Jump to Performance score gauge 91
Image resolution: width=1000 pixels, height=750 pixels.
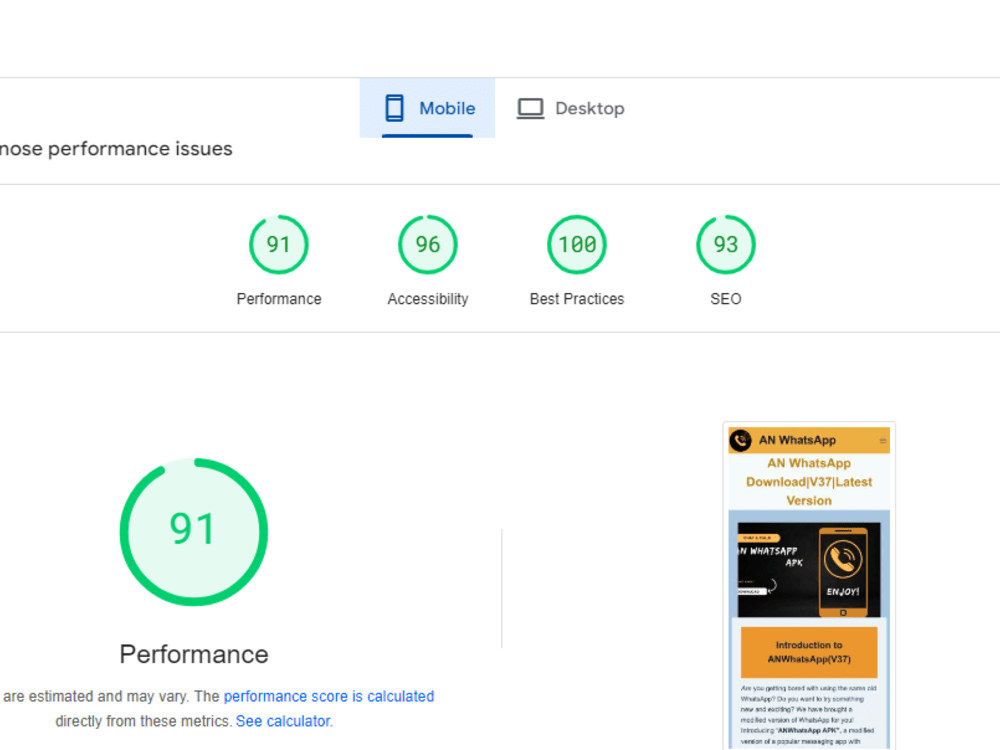click(279, 244)
